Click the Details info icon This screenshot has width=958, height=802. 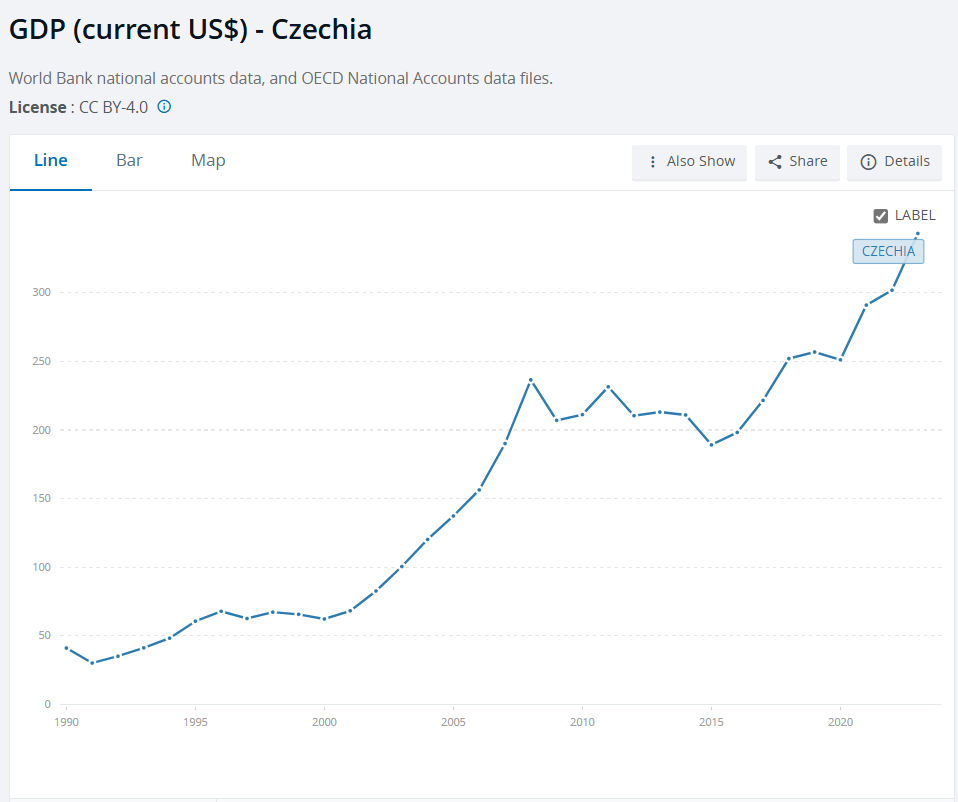[868, 162]
